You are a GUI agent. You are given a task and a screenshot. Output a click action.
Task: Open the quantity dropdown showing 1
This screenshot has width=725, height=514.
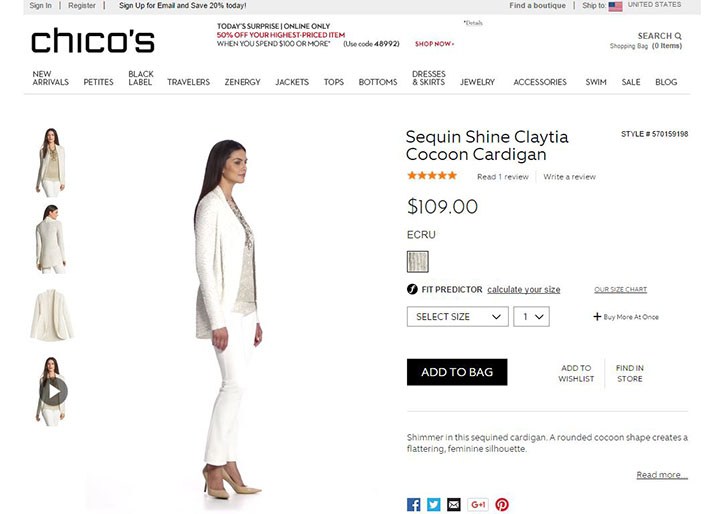pos(531,317)
